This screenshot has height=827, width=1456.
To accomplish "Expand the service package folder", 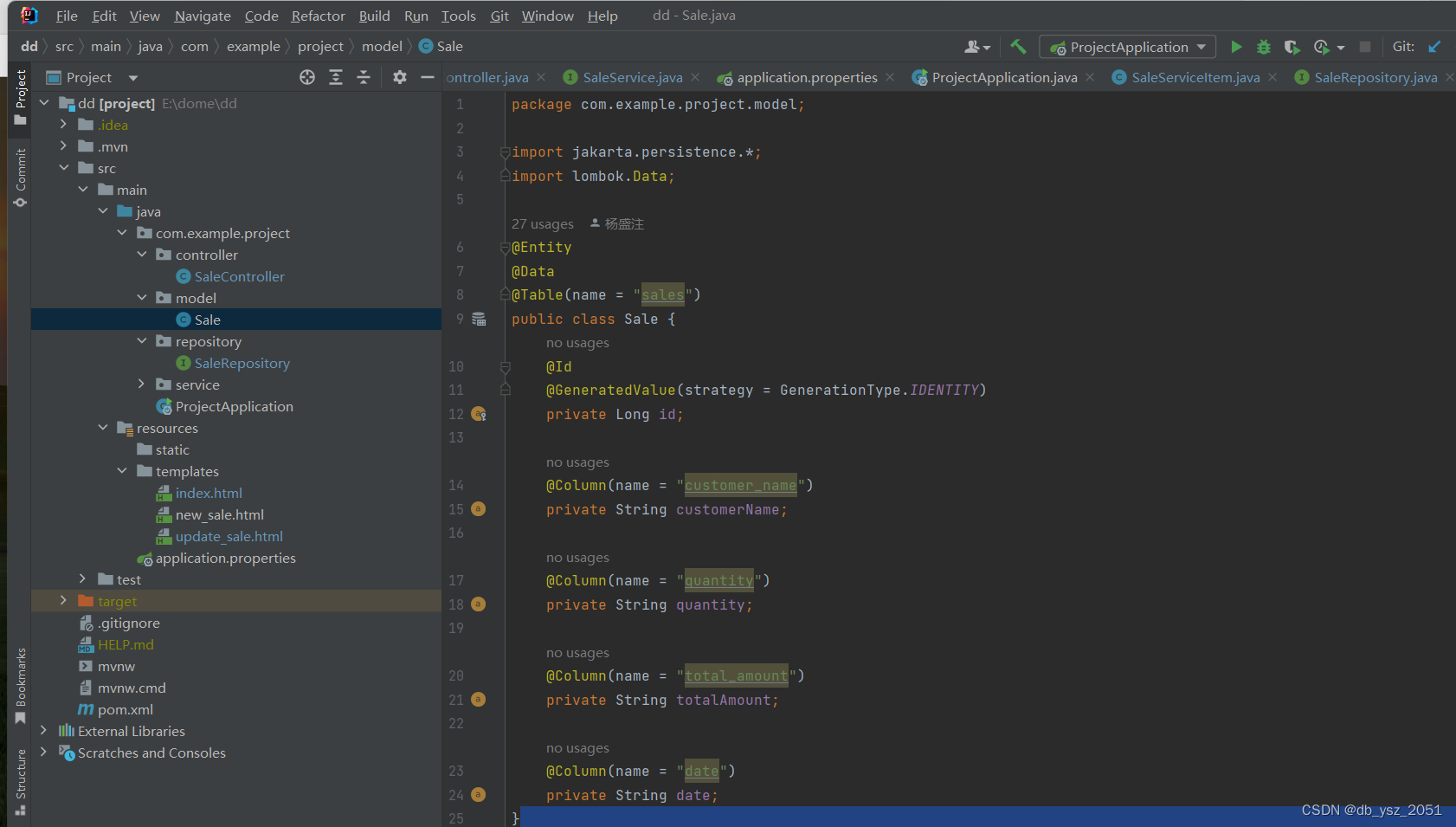I will [142, 384].
